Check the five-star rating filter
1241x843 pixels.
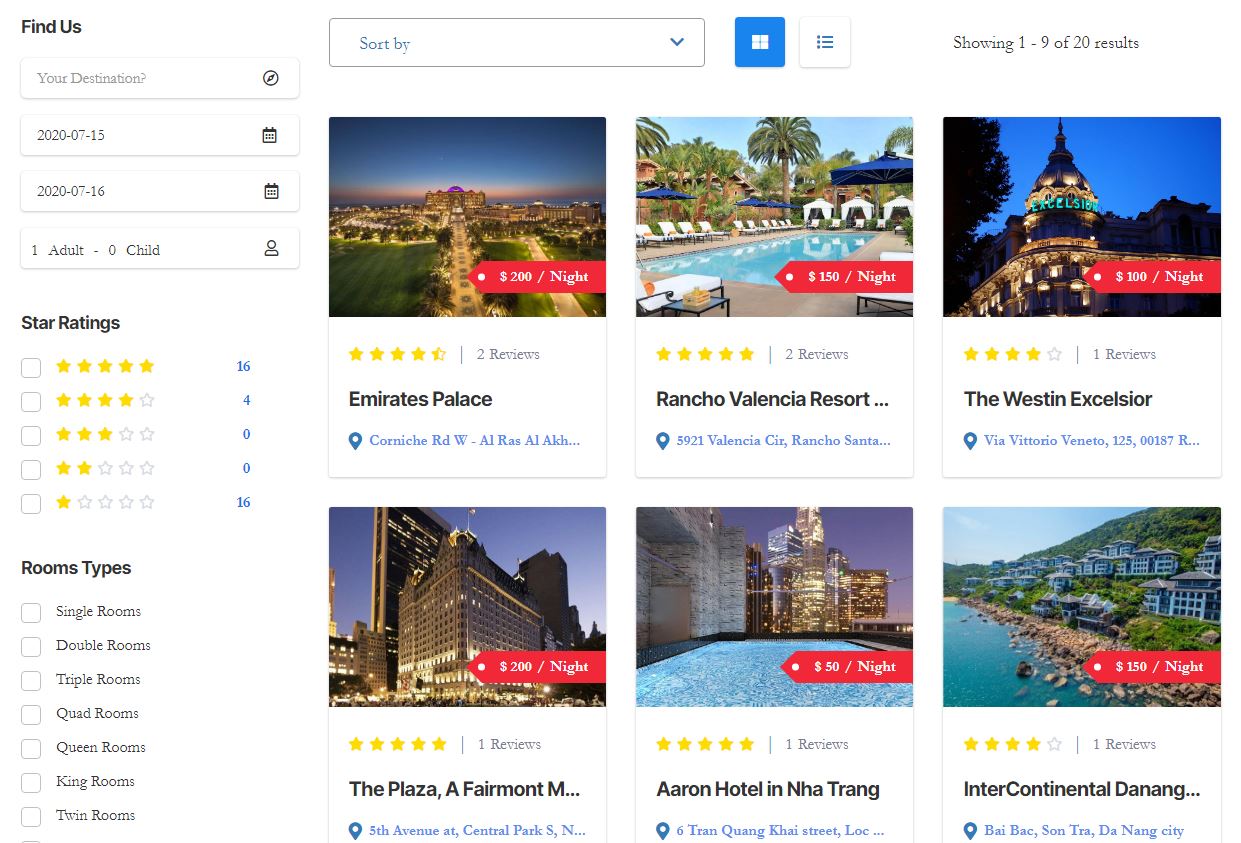coord(31,367)
